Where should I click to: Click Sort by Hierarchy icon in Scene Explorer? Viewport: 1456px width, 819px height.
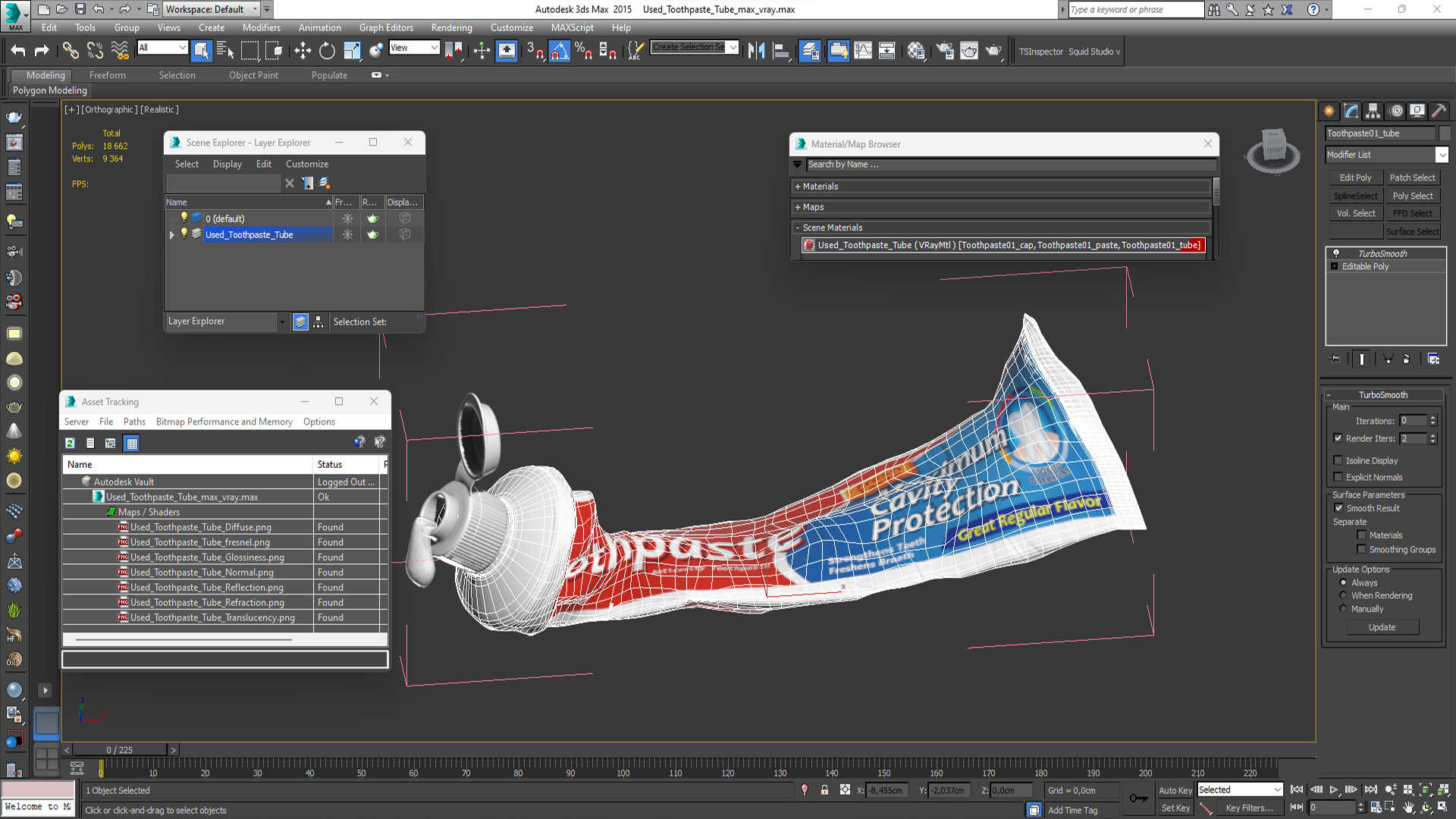[x=318, y=322]
